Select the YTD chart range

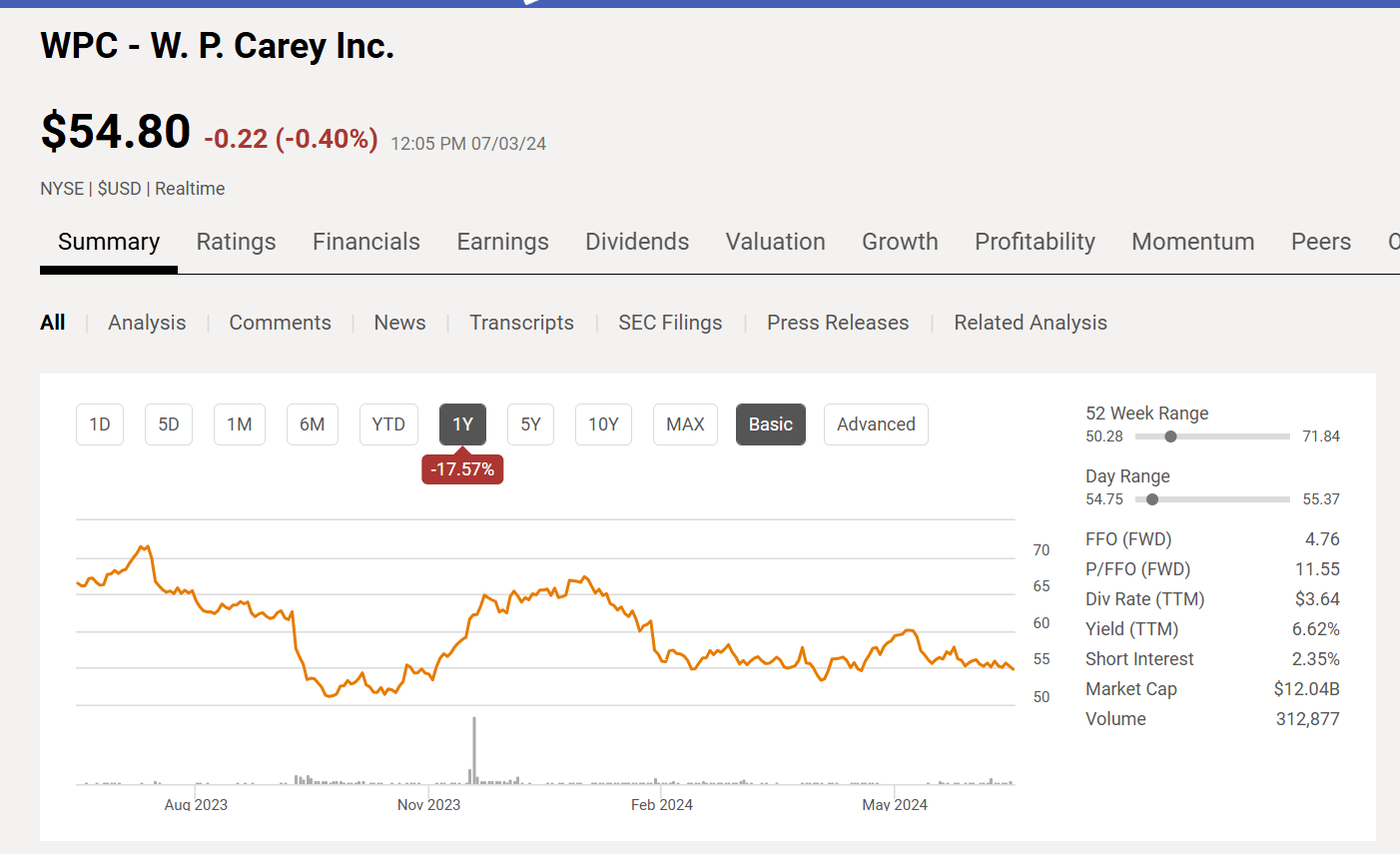(388, 425)
